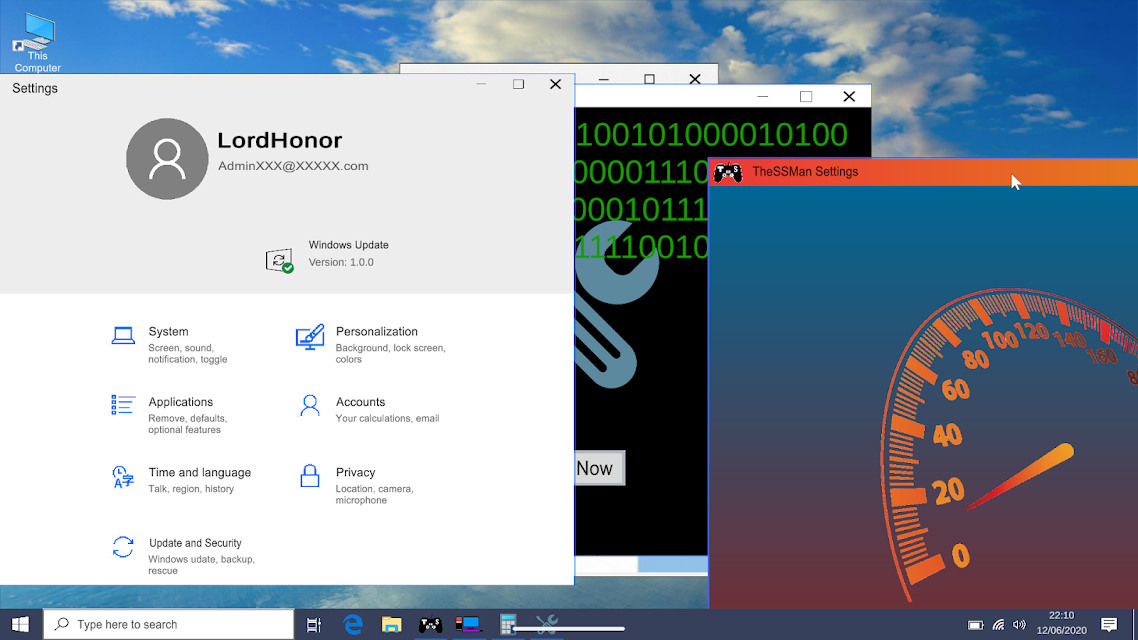Open This Computer desktop shortcut
The width and height of the screenshot is (1138, 640).
click(x=37, y=42)
